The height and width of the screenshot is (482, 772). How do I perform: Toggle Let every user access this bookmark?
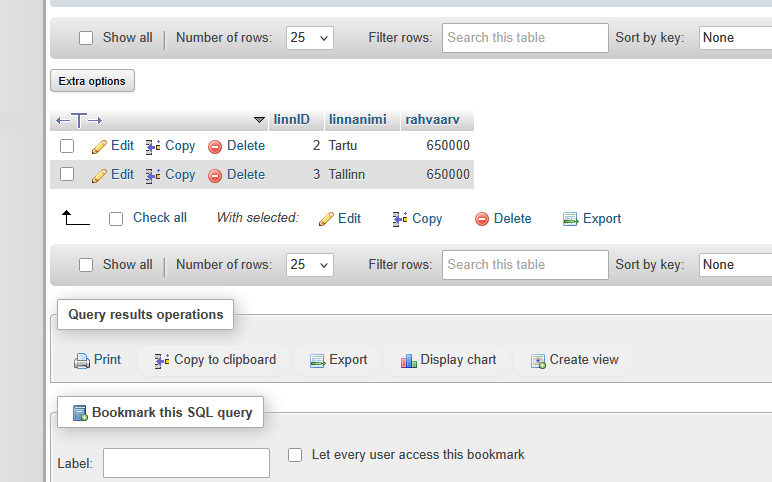[x=295, y=455]
